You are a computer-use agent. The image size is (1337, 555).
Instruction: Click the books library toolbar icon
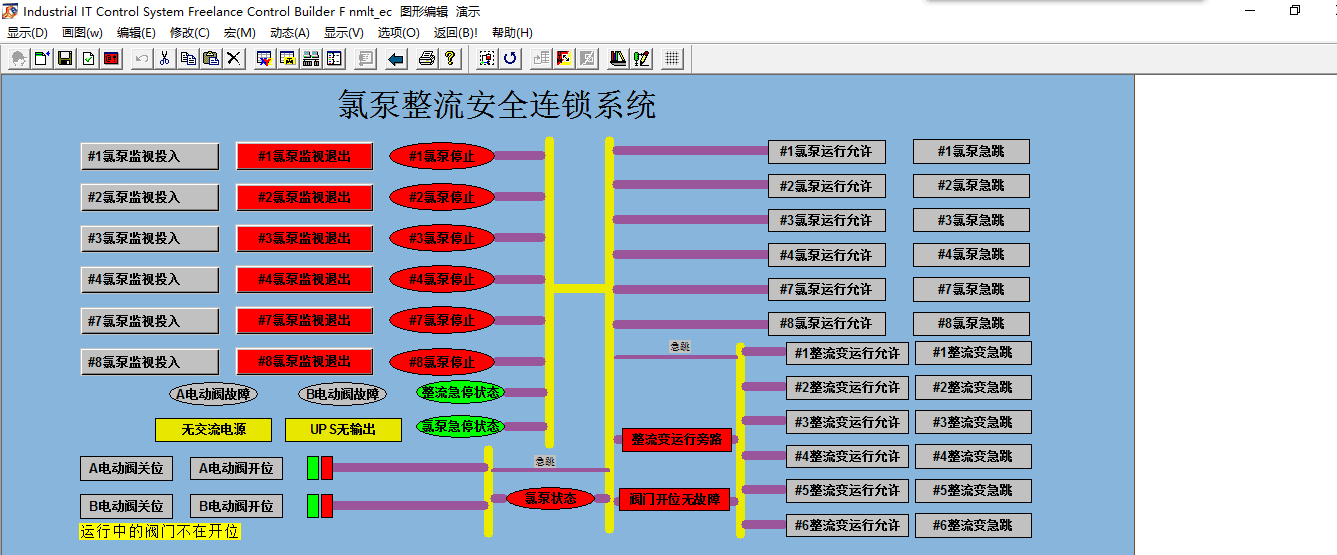pos(618,59)
